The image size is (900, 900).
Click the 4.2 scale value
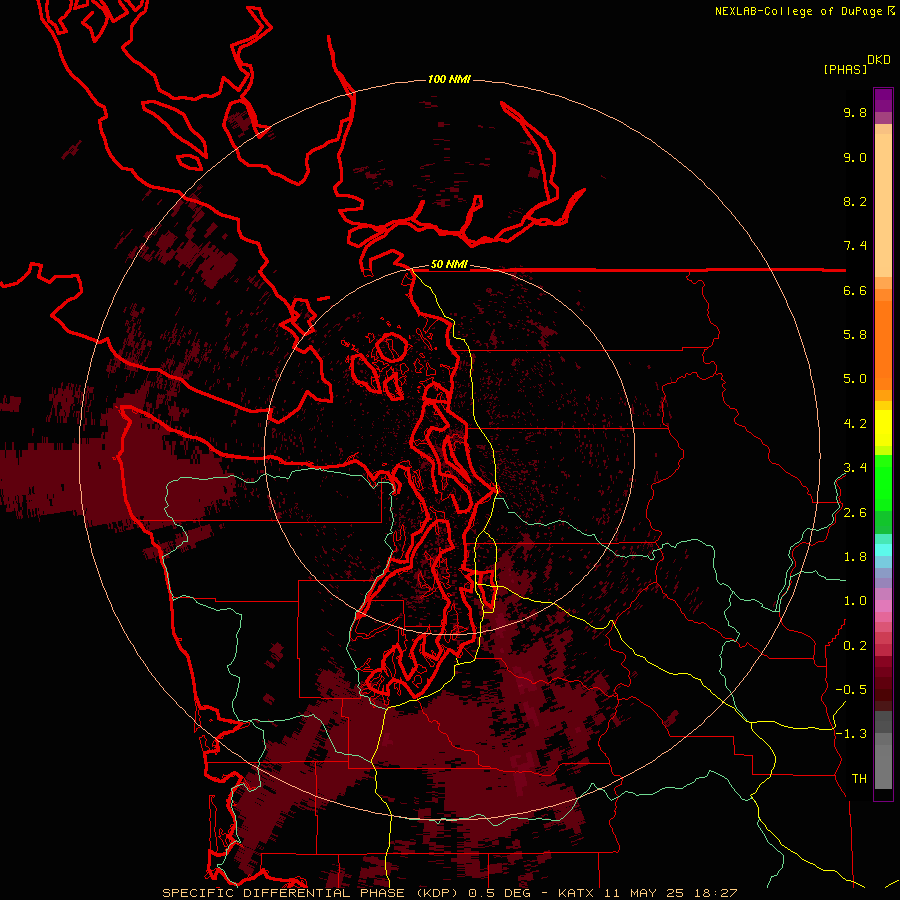855,424
